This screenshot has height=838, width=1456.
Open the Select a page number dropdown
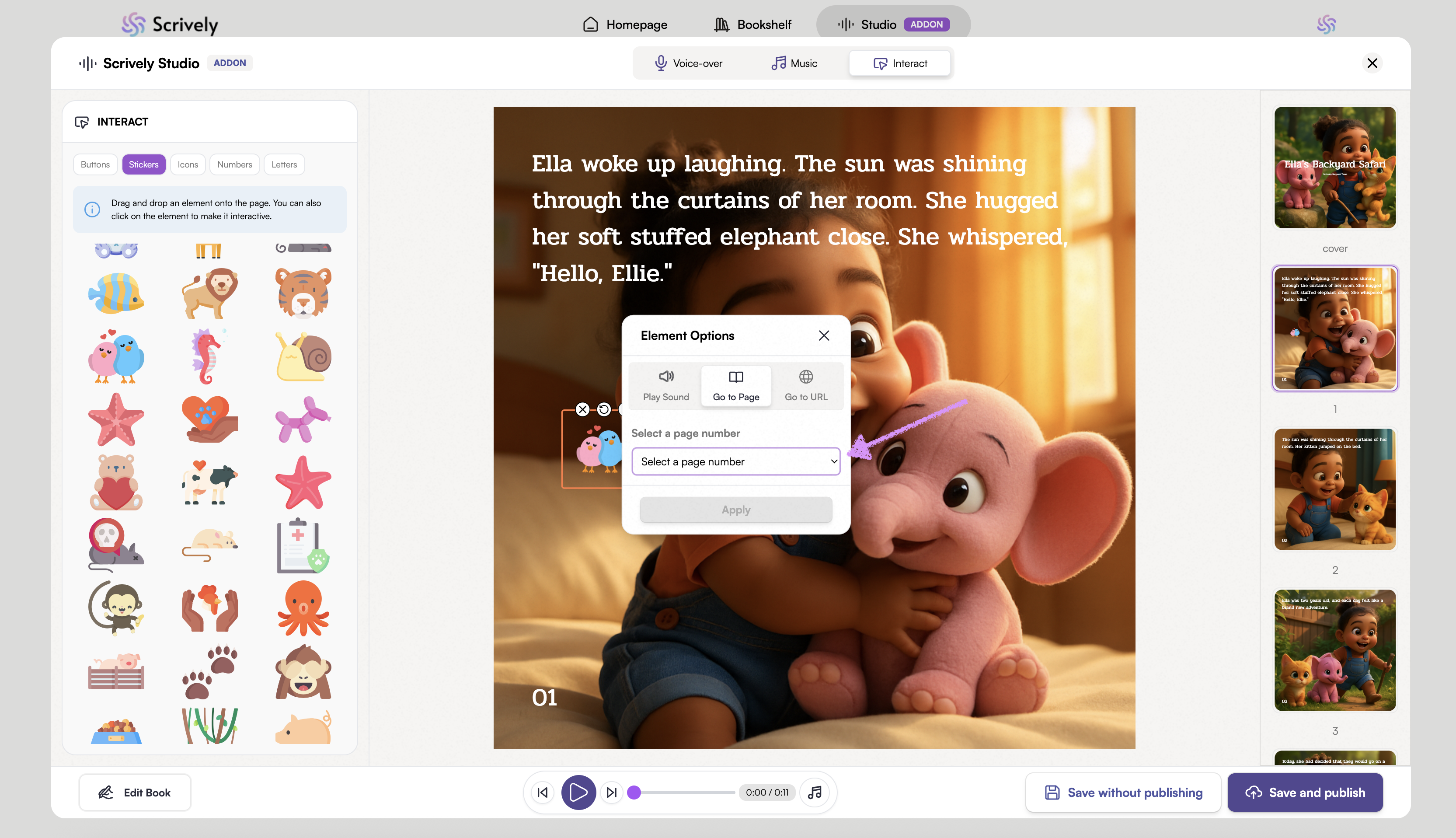pos(736,461)
